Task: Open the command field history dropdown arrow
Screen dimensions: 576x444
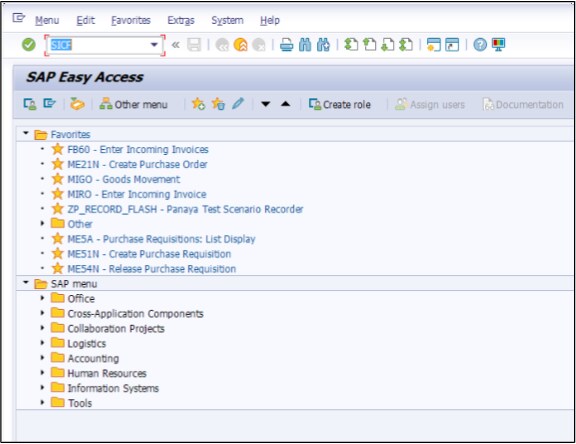Action: tap(154, 45)
